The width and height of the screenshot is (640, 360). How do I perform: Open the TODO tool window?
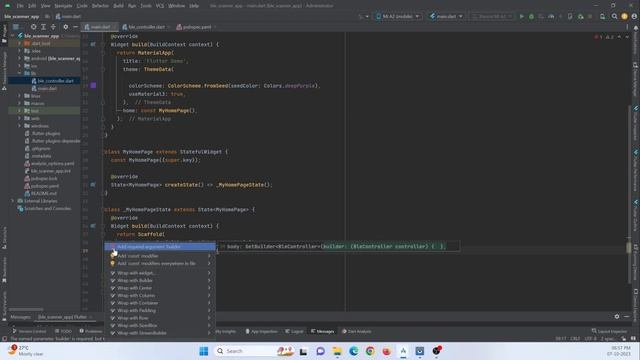(63, 331)
